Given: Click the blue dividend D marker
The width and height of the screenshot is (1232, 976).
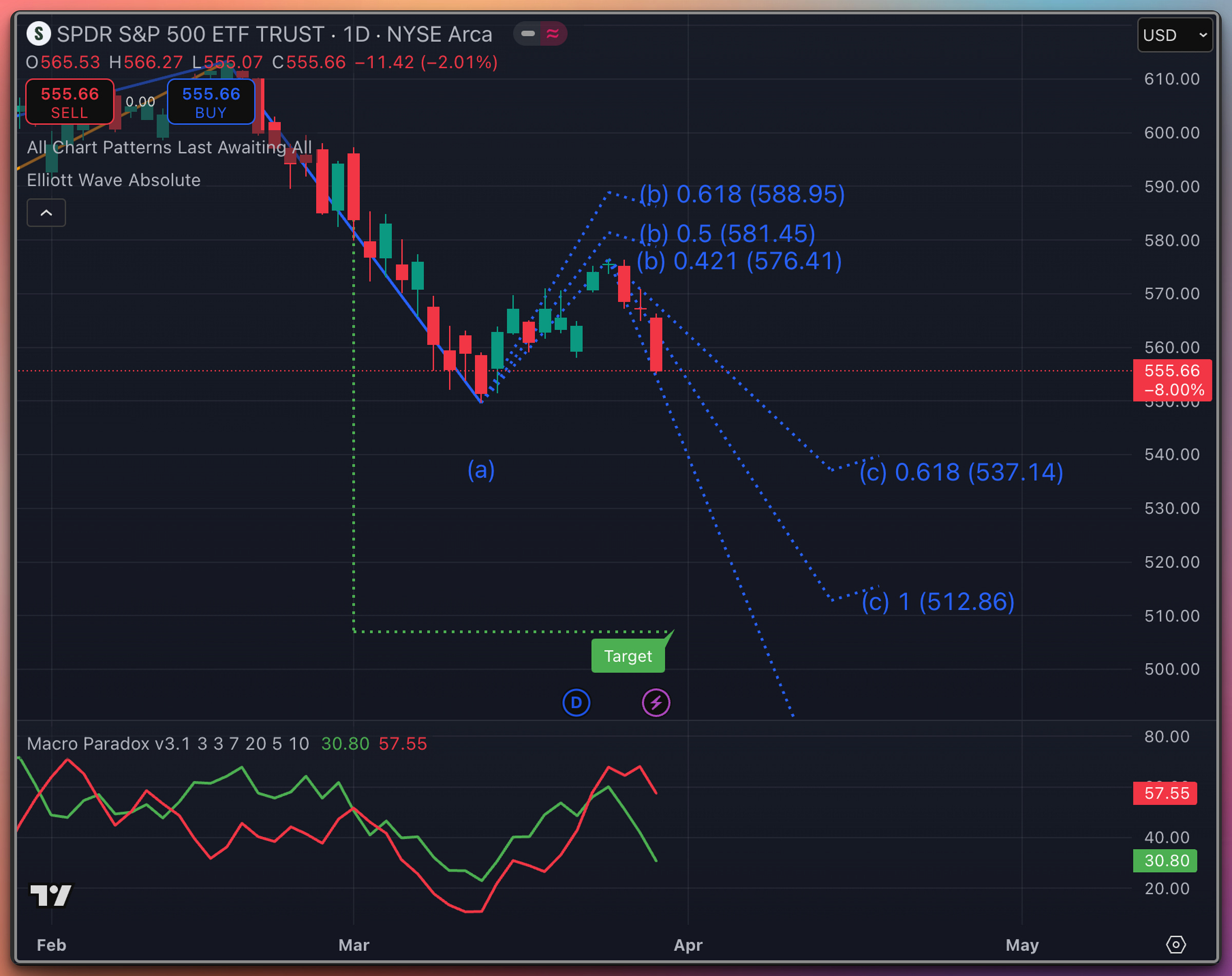Looking at the screenshot, I should coord(576,702).
